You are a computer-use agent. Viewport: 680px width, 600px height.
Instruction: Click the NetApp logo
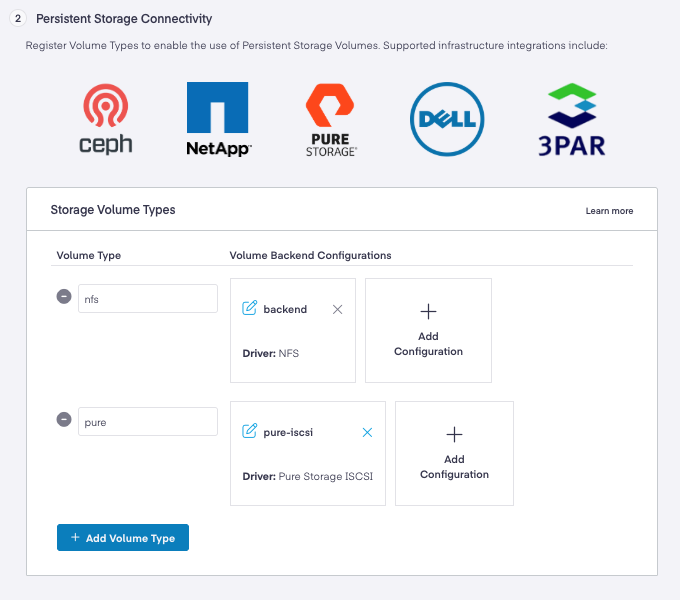pyautogui.click(x=218, y=119)
